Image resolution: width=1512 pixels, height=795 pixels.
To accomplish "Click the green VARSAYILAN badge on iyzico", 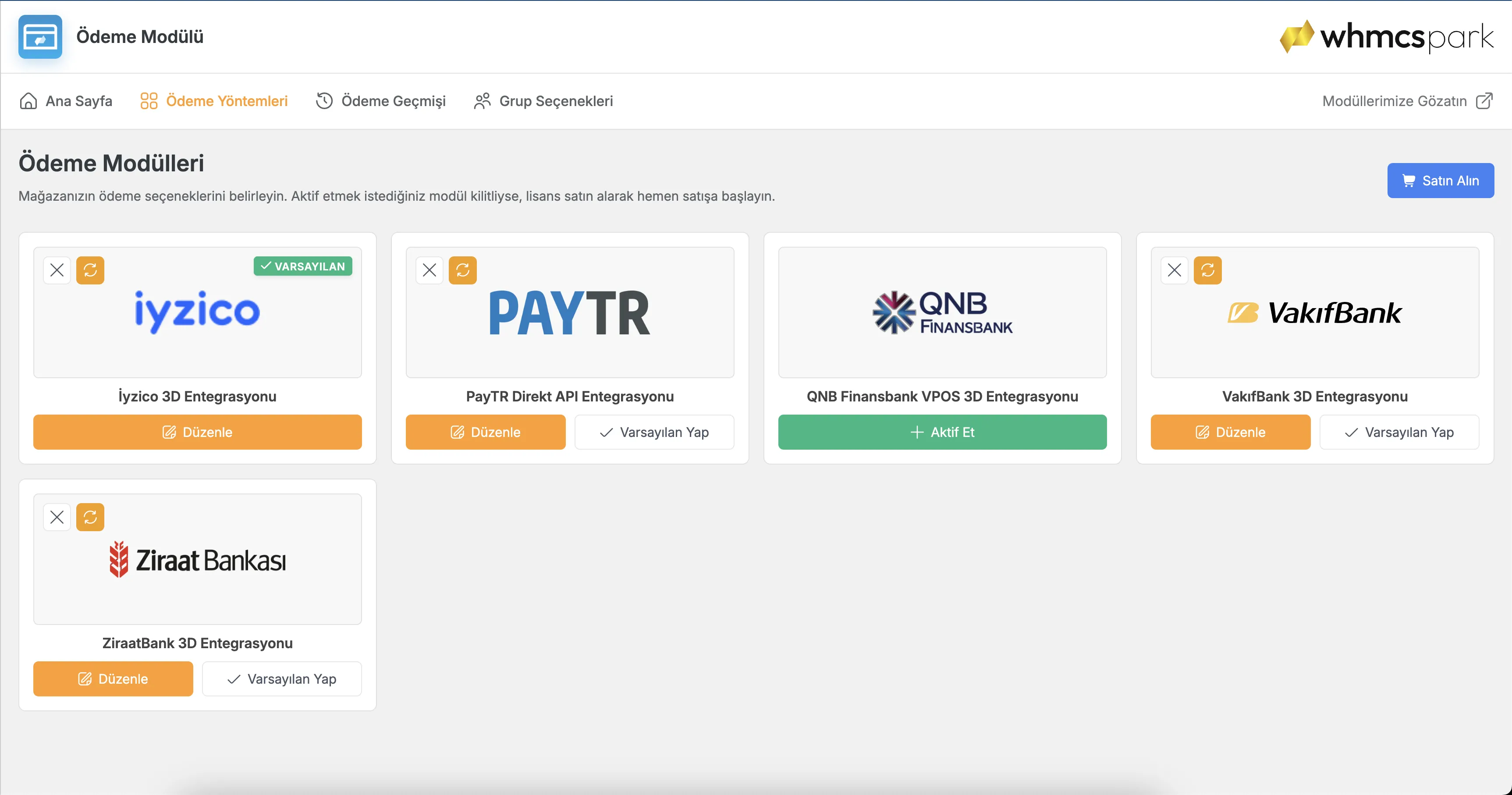I will (303, 266).
